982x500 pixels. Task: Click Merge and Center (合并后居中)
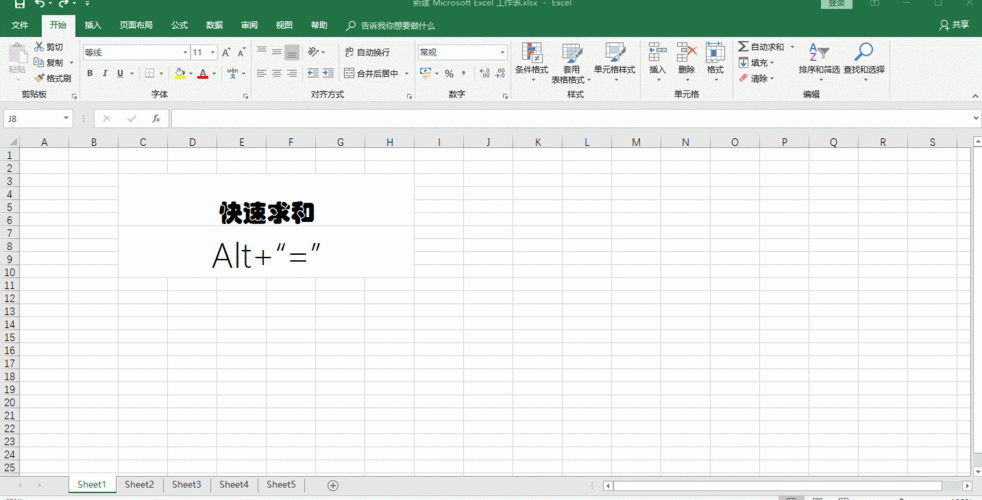pyautogui.click(x=371, y=73)
